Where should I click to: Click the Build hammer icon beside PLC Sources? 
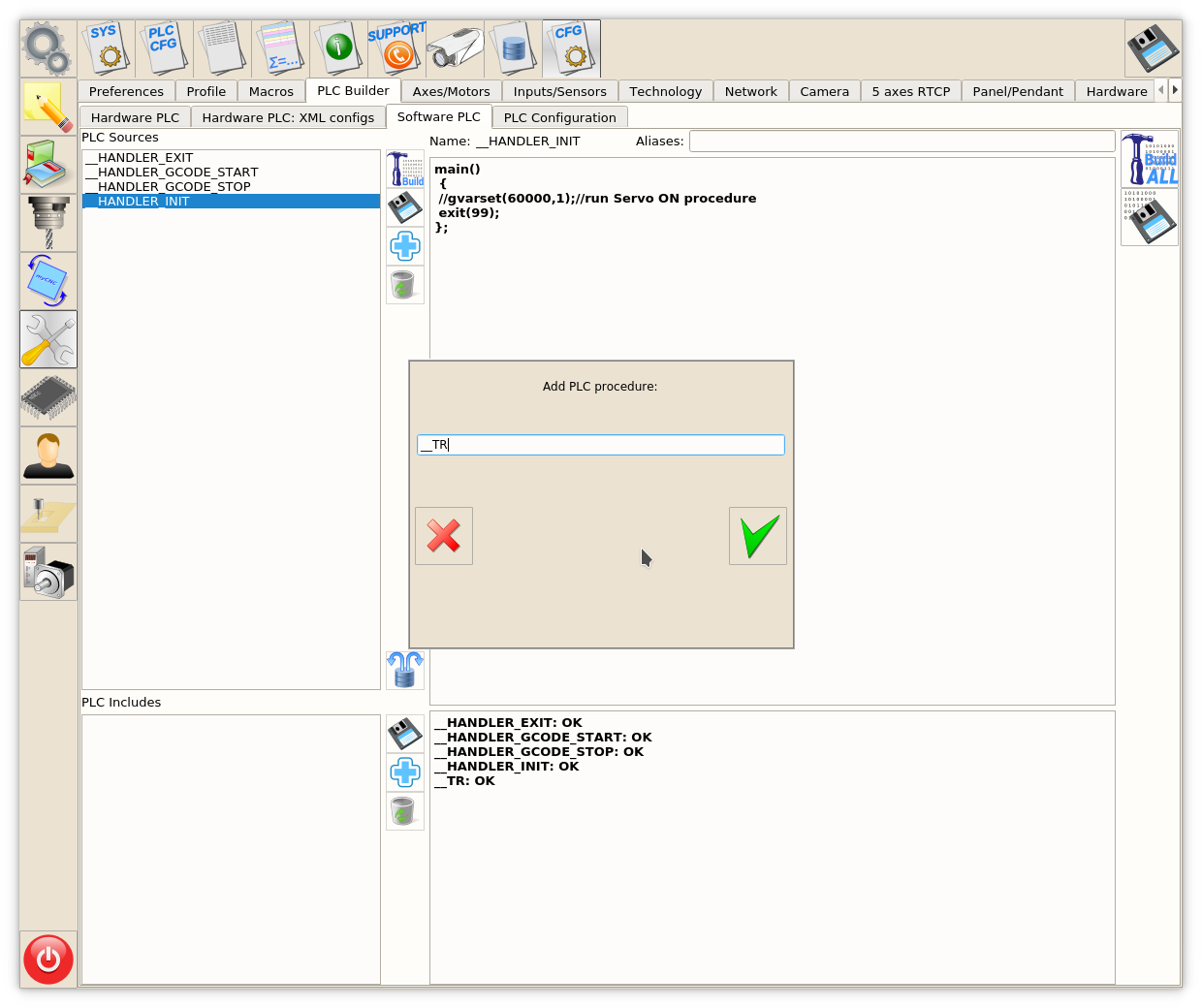(x=405, y=169)
